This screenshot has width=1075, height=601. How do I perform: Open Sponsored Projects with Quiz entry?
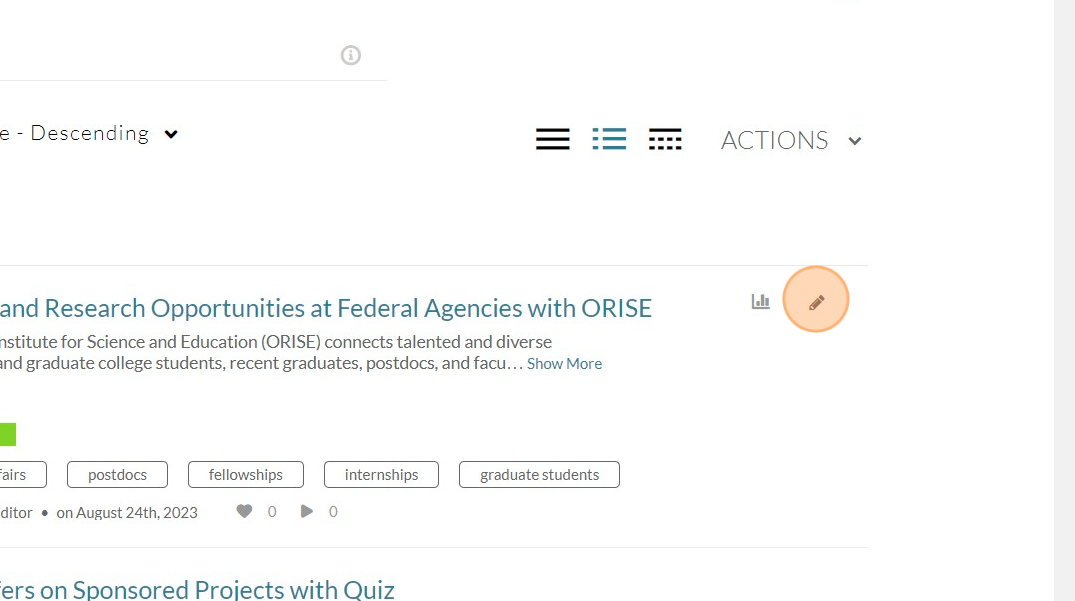[x=197, y=589]
